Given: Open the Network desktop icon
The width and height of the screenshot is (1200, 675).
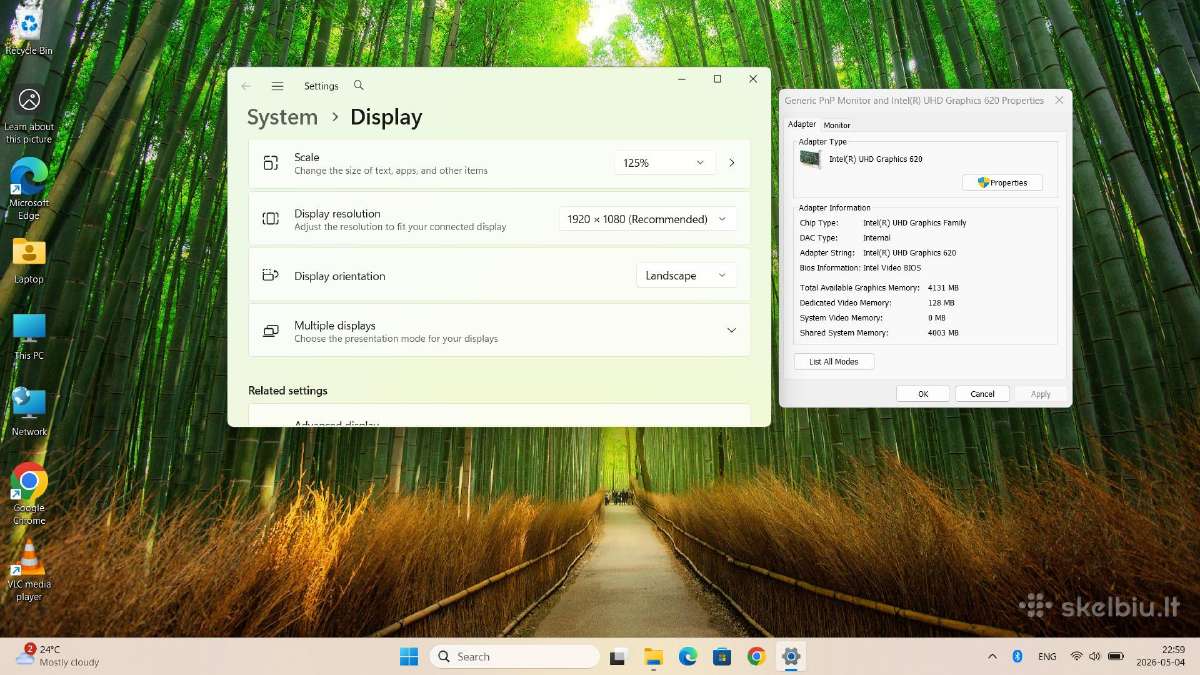Looking at the screenshot, I should (x=29, y=411).
